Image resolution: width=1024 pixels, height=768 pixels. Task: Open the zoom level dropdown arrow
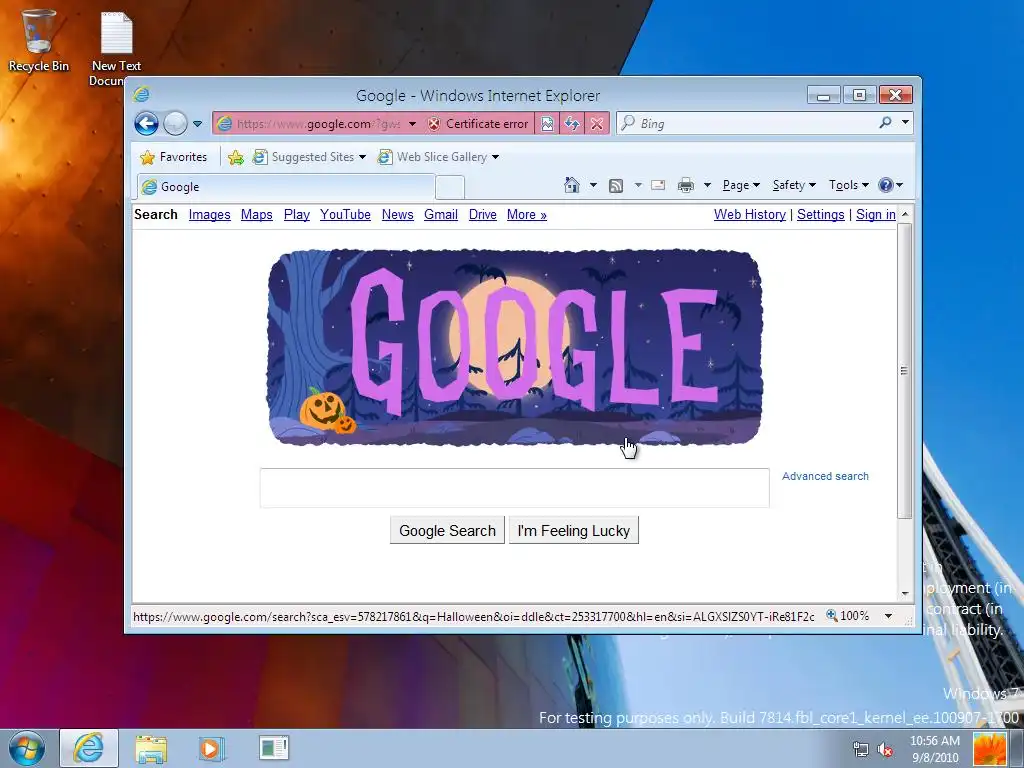(888, 616)
